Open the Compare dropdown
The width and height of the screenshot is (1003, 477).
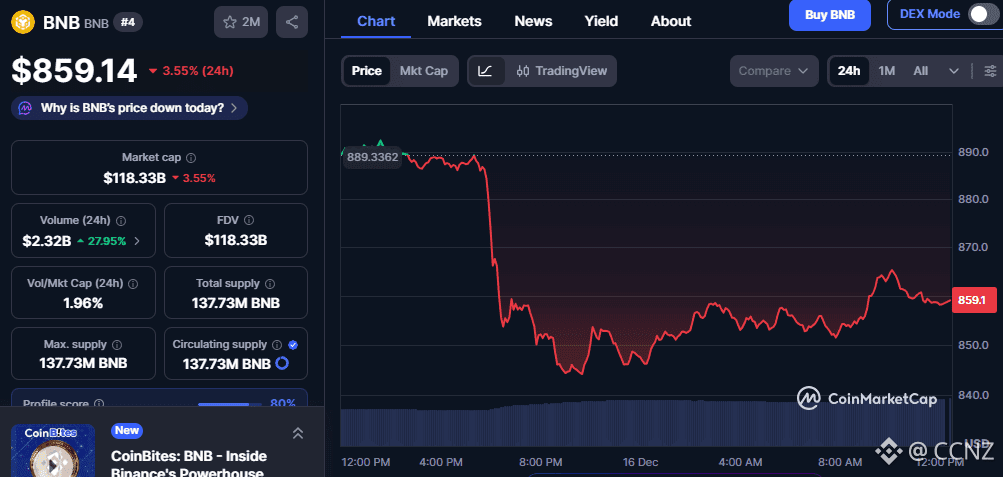pos(774,71)
